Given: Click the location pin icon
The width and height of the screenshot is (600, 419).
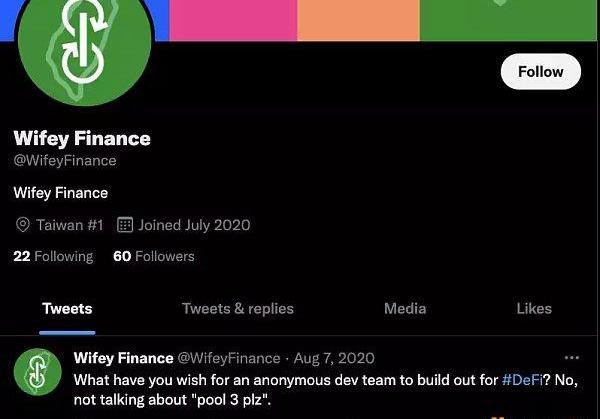Looking at the screenshot, I should click(22, 225).
